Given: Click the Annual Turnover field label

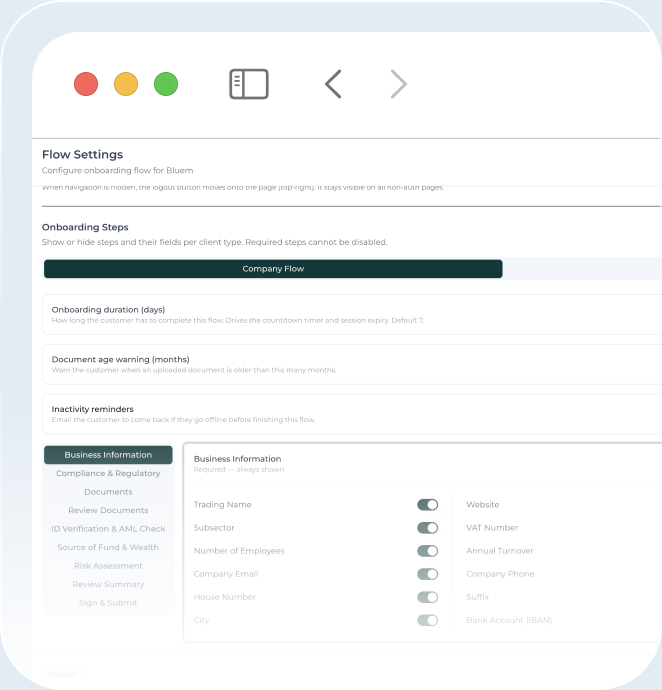Looking at the screenshot, I should 500,551.
